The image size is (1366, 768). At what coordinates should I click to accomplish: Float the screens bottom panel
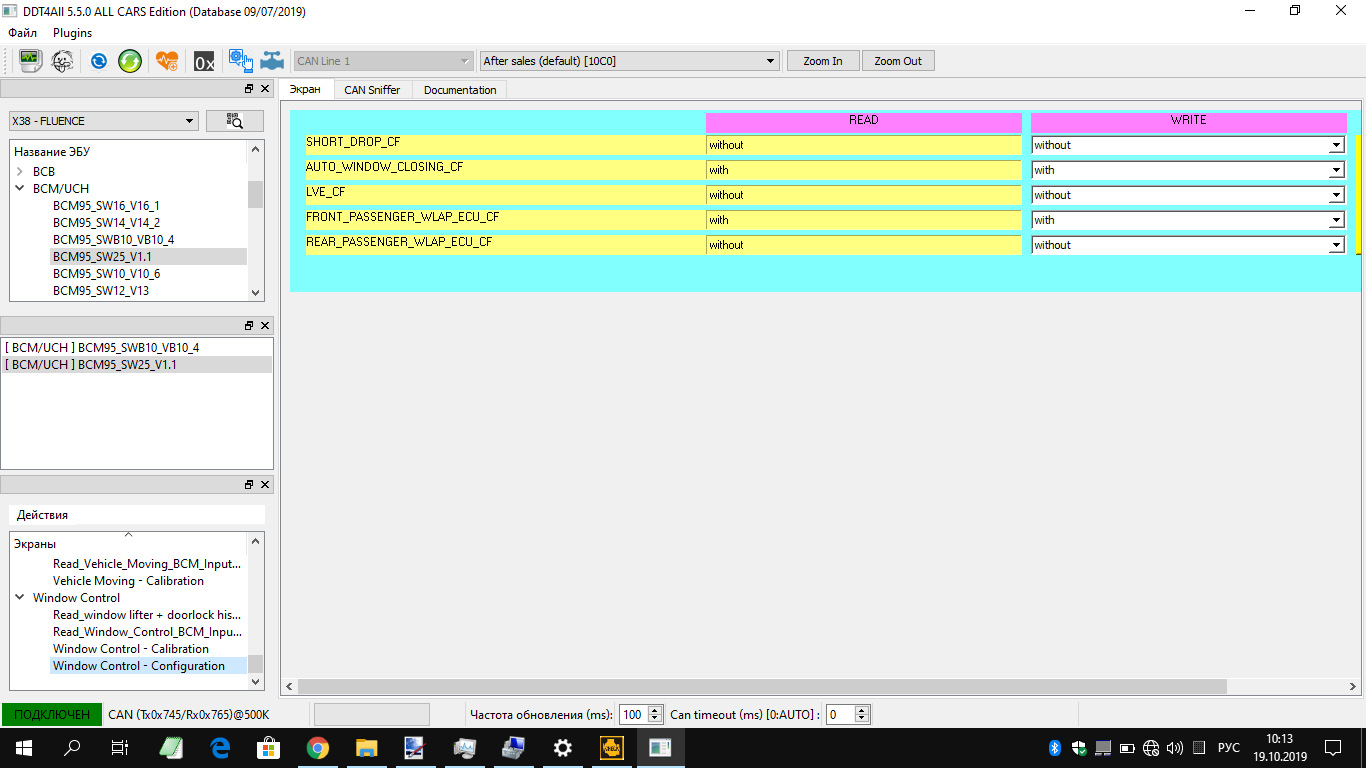coord(249,484)
